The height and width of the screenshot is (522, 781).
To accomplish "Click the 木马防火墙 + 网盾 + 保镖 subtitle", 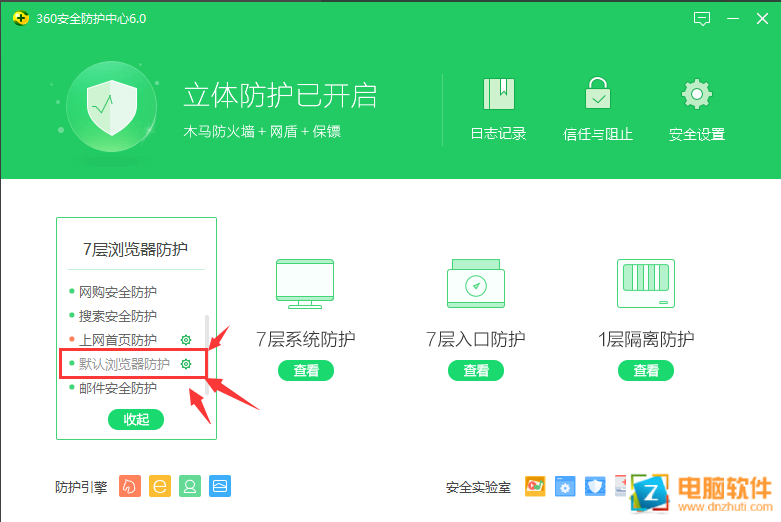I will click(262, 131).
